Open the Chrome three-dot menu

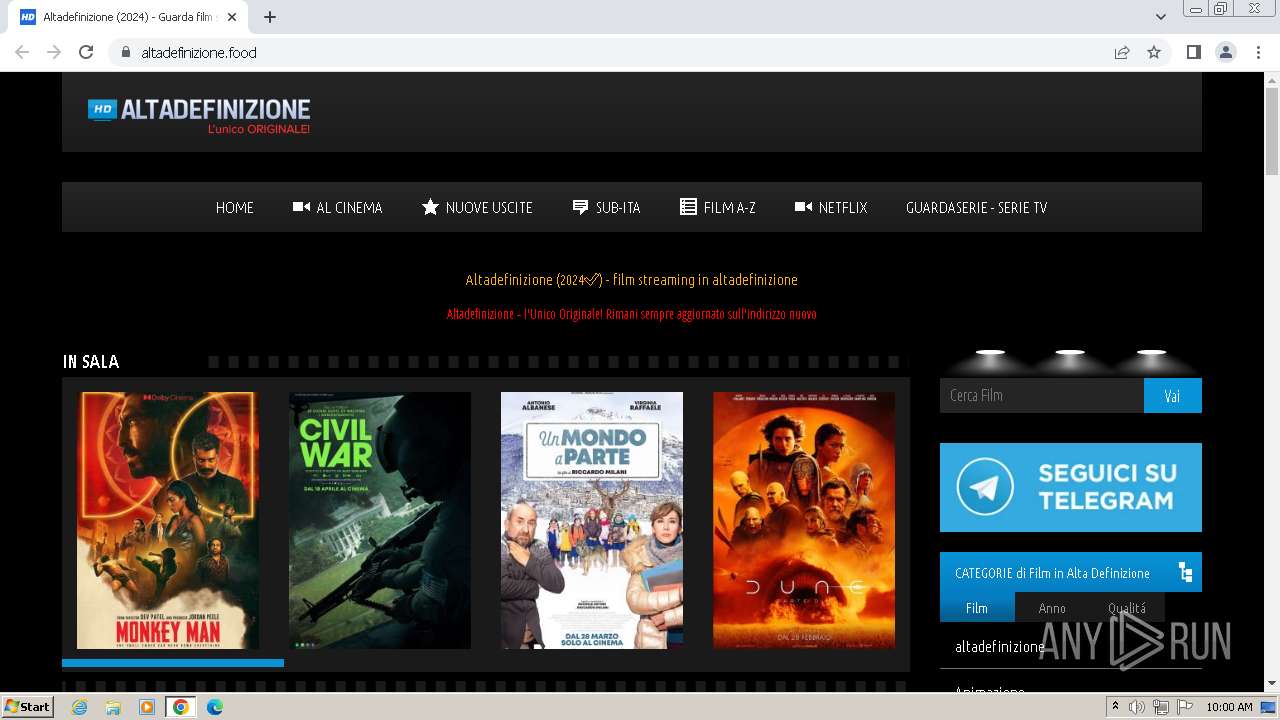1258,52
